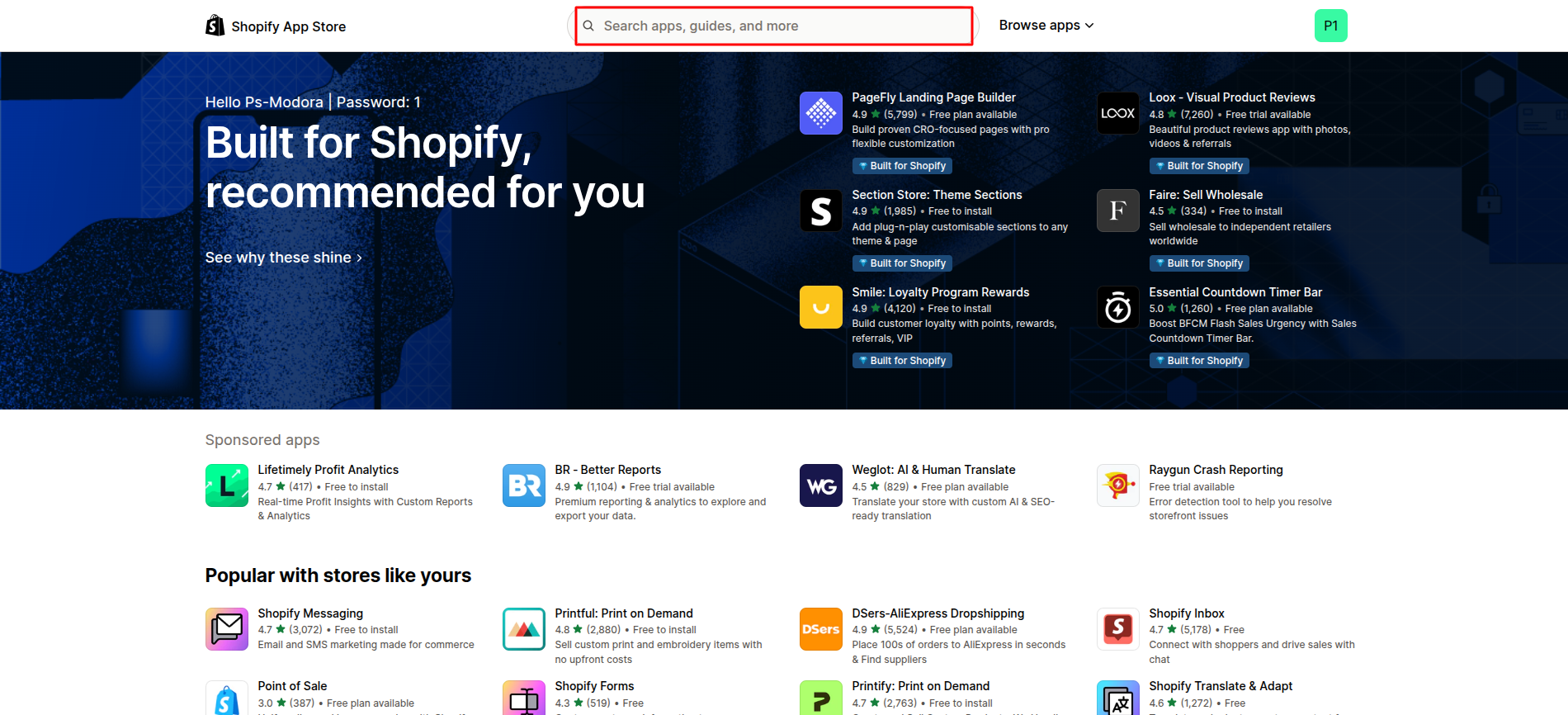Click Built for Shopify badge under Smile
The image size is (1568, 715).
click(902, 361)
